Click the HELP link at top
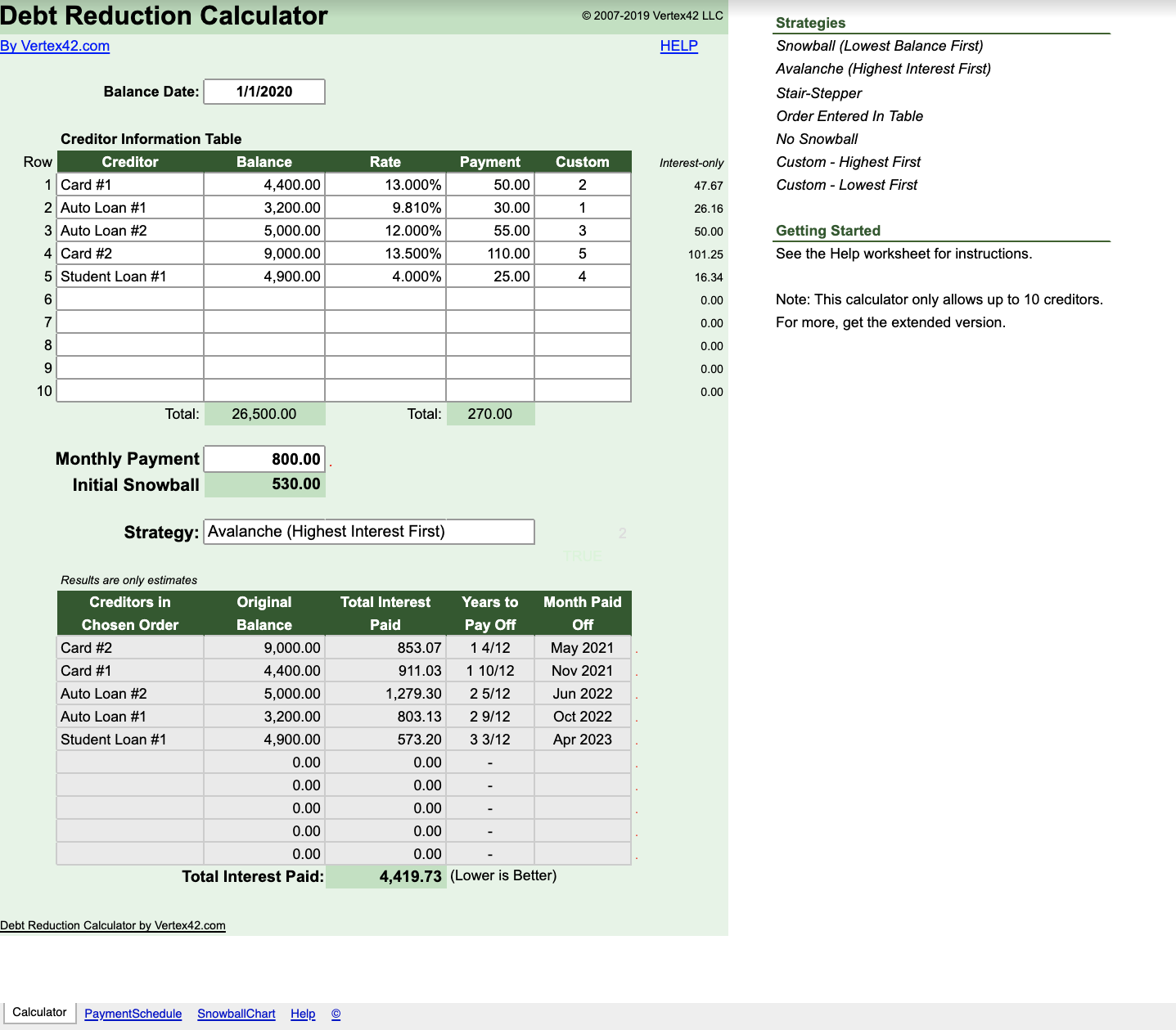The height and width of the screenshot is (1030, 1176). click(678, 46)
